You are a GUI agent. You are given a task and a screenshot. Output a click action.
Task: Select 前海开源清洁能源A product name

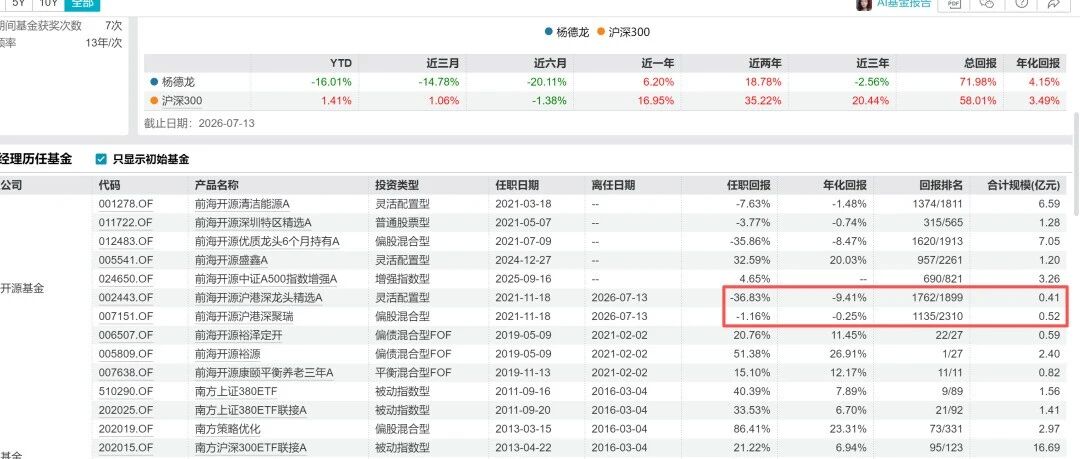click(x=242, y=204)
